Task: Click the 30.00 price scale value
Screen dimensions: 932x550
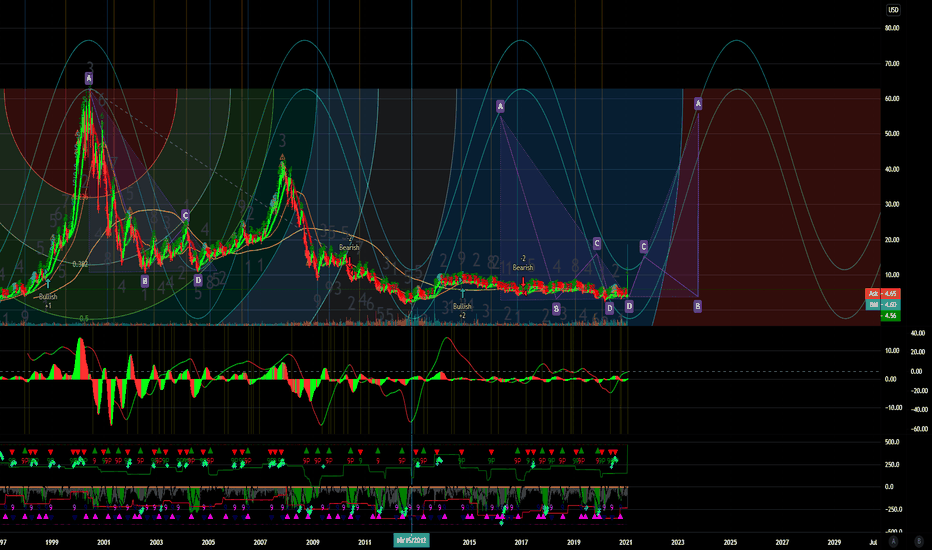Action: click(x=892, y=205)
